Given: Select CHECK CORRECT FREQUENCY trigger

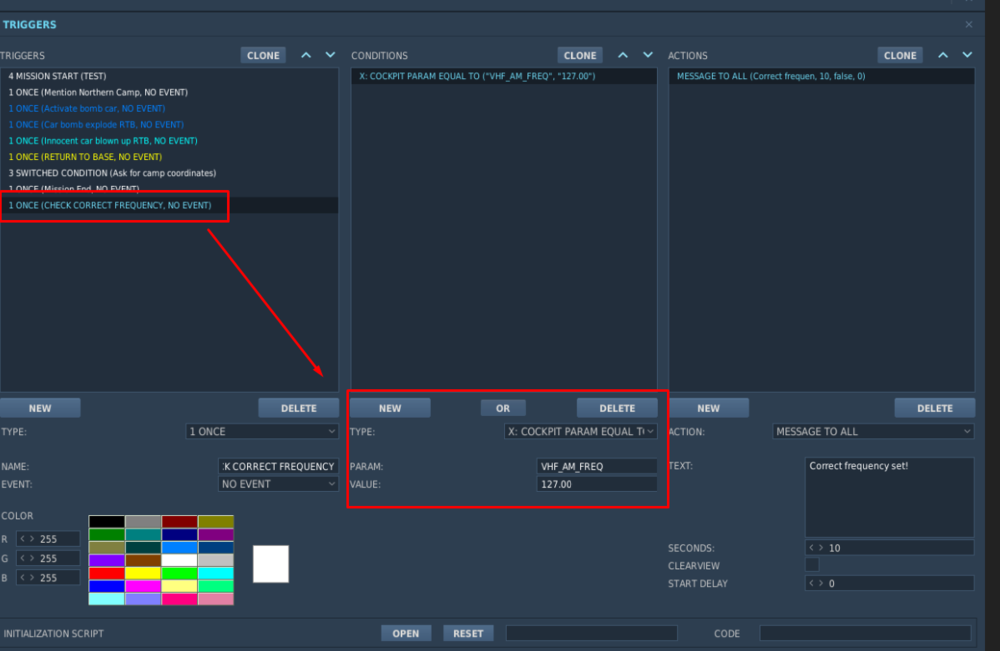Looking at the screenshot, I should coord(169,205).
